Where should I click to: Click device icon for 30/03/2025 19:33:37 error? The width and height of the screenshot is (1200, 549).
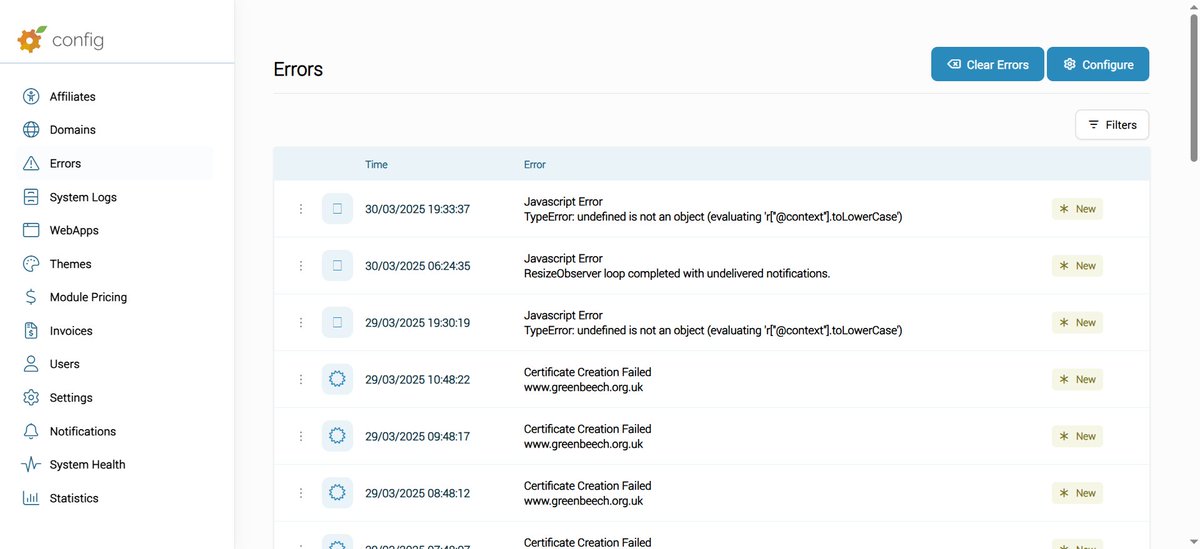pyautogui.click(x=337, y=209)
